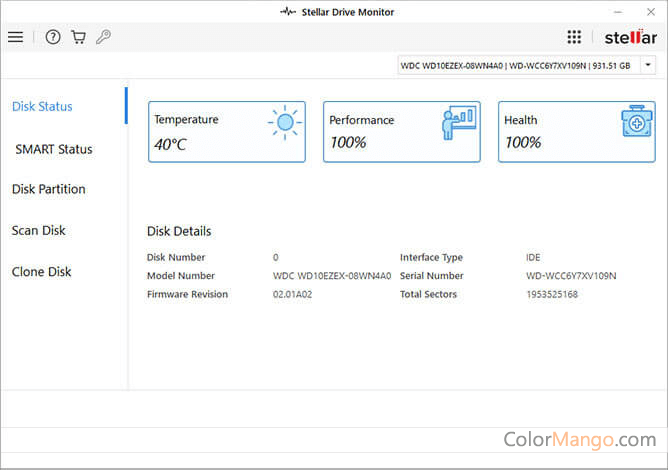Open the apps grid icon

point(574,37)
